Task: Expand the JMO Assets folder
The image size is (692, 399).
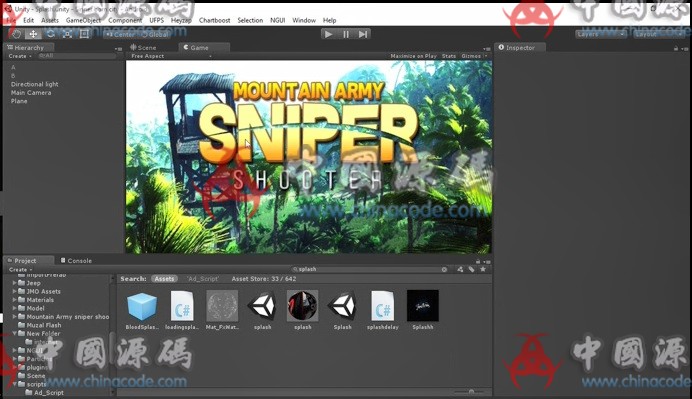Action: tap(15, 291)
